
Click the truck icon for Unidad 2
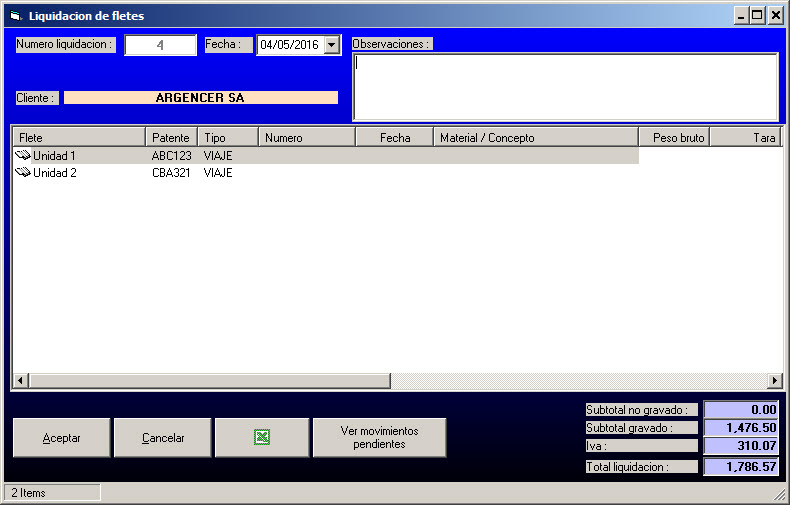pyautogui.click(x=23, y=173)
